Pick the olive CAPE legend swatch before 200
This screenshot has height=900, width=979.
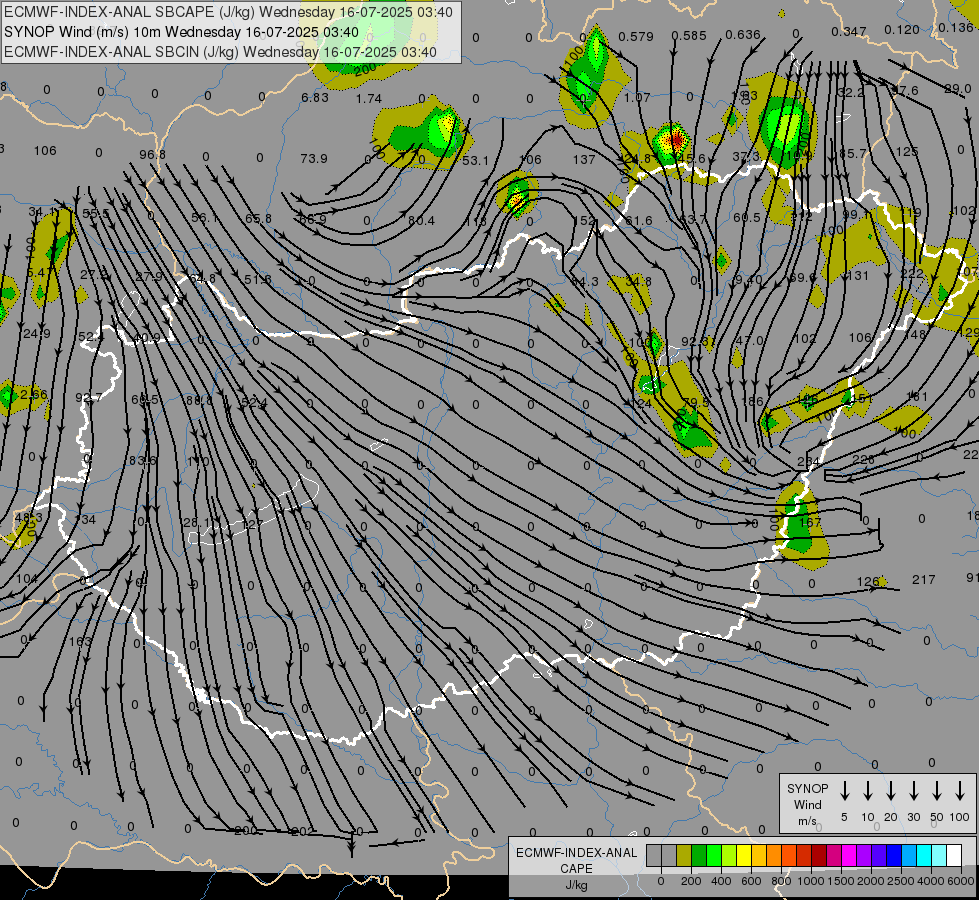click(x=684, y=856)
